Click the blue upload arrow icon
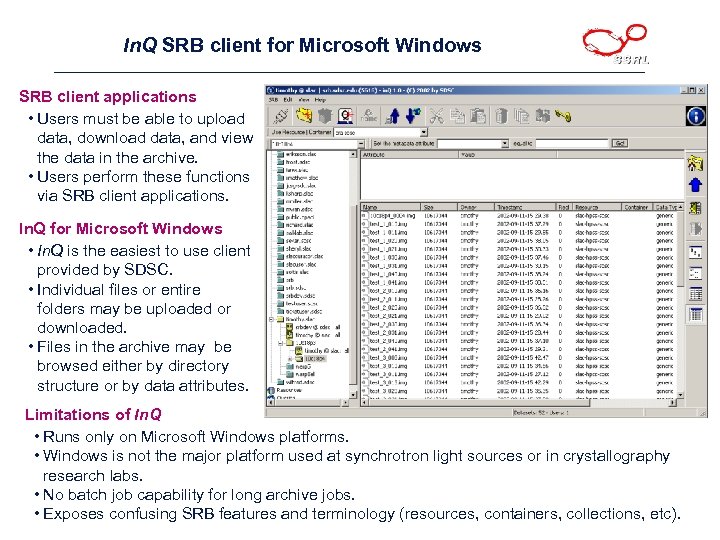The image size is (720, 540). point(394,116)
